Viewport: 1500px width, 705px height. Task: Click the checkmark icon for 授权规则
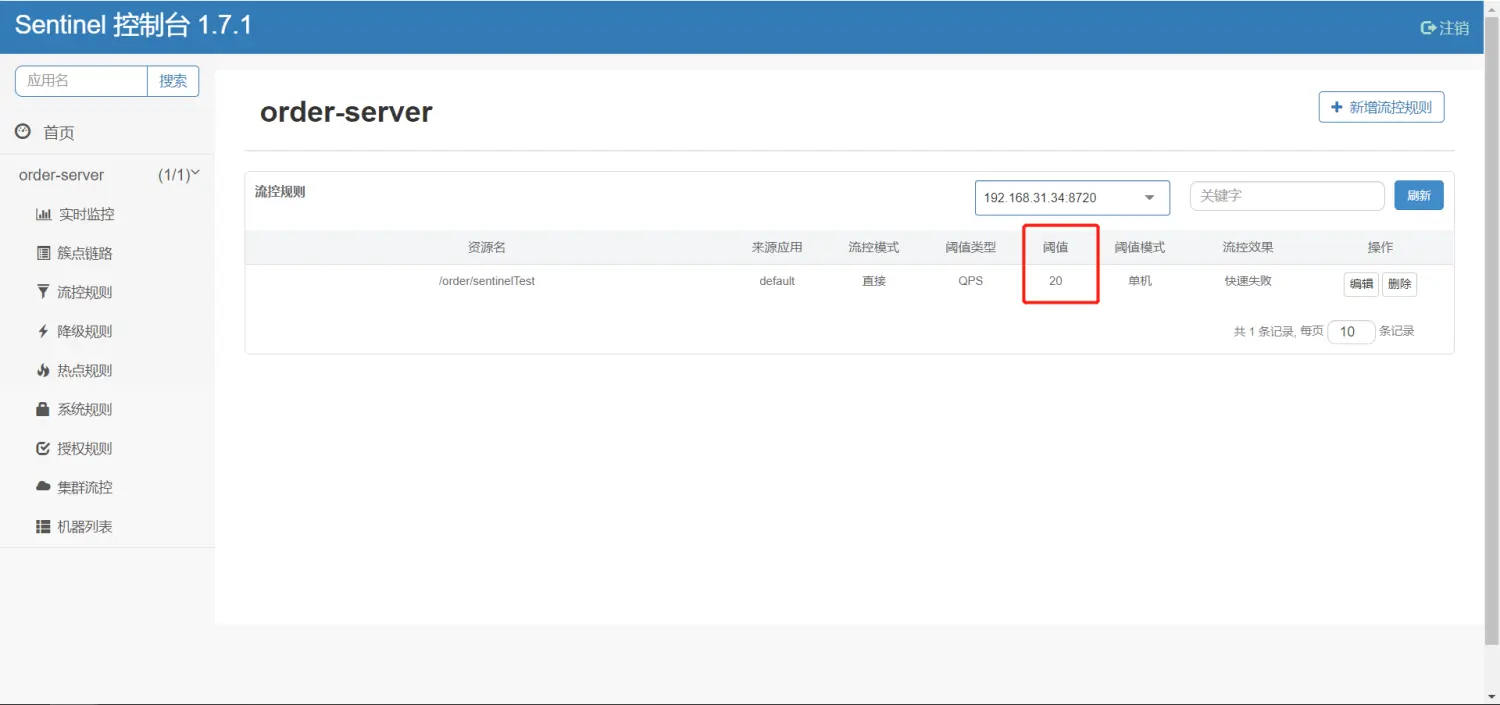43,449
